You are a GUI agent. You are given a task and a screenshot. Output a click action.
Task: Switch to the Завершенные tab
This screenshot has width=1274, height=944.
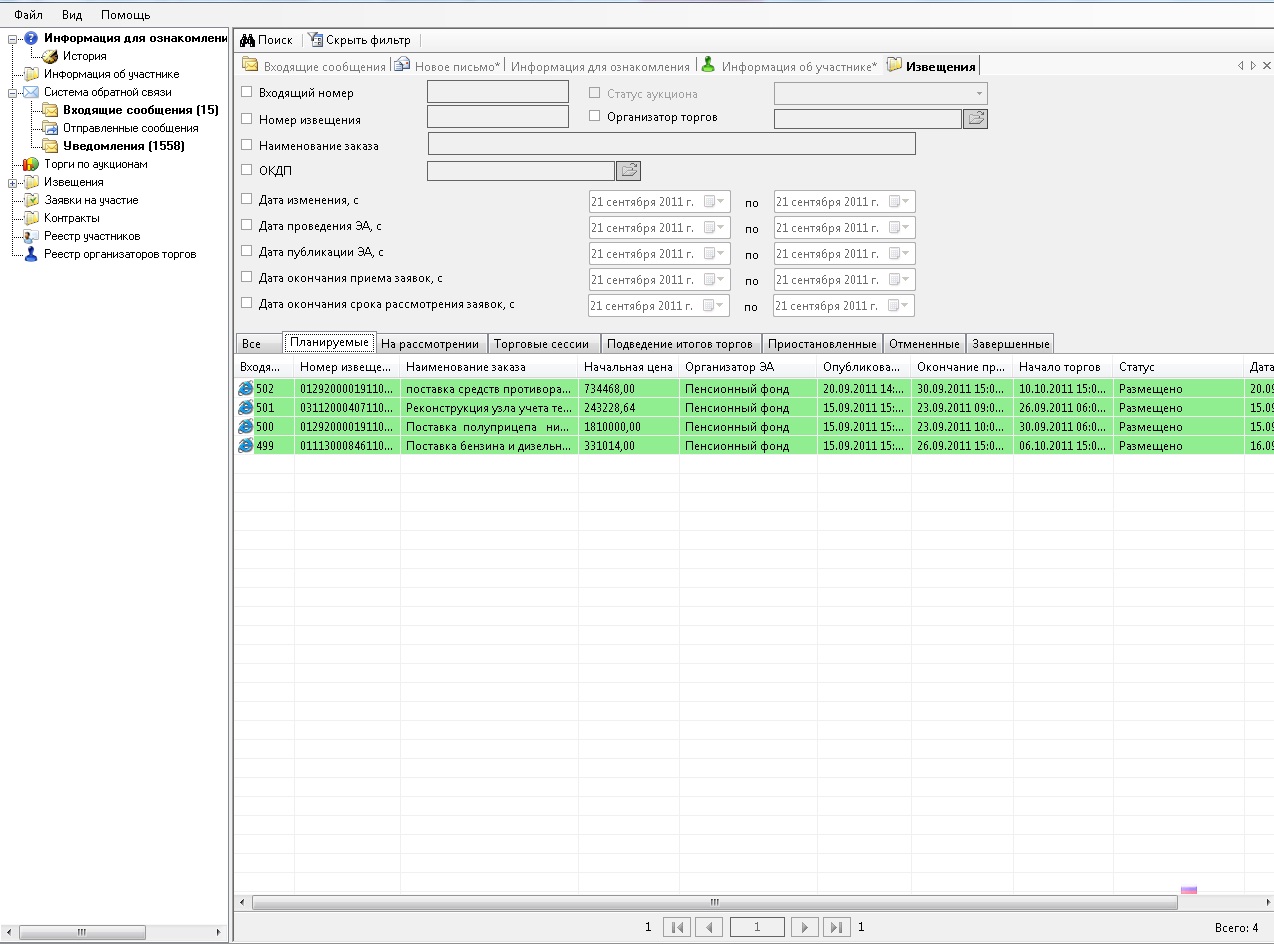(x=1010, y=344)
